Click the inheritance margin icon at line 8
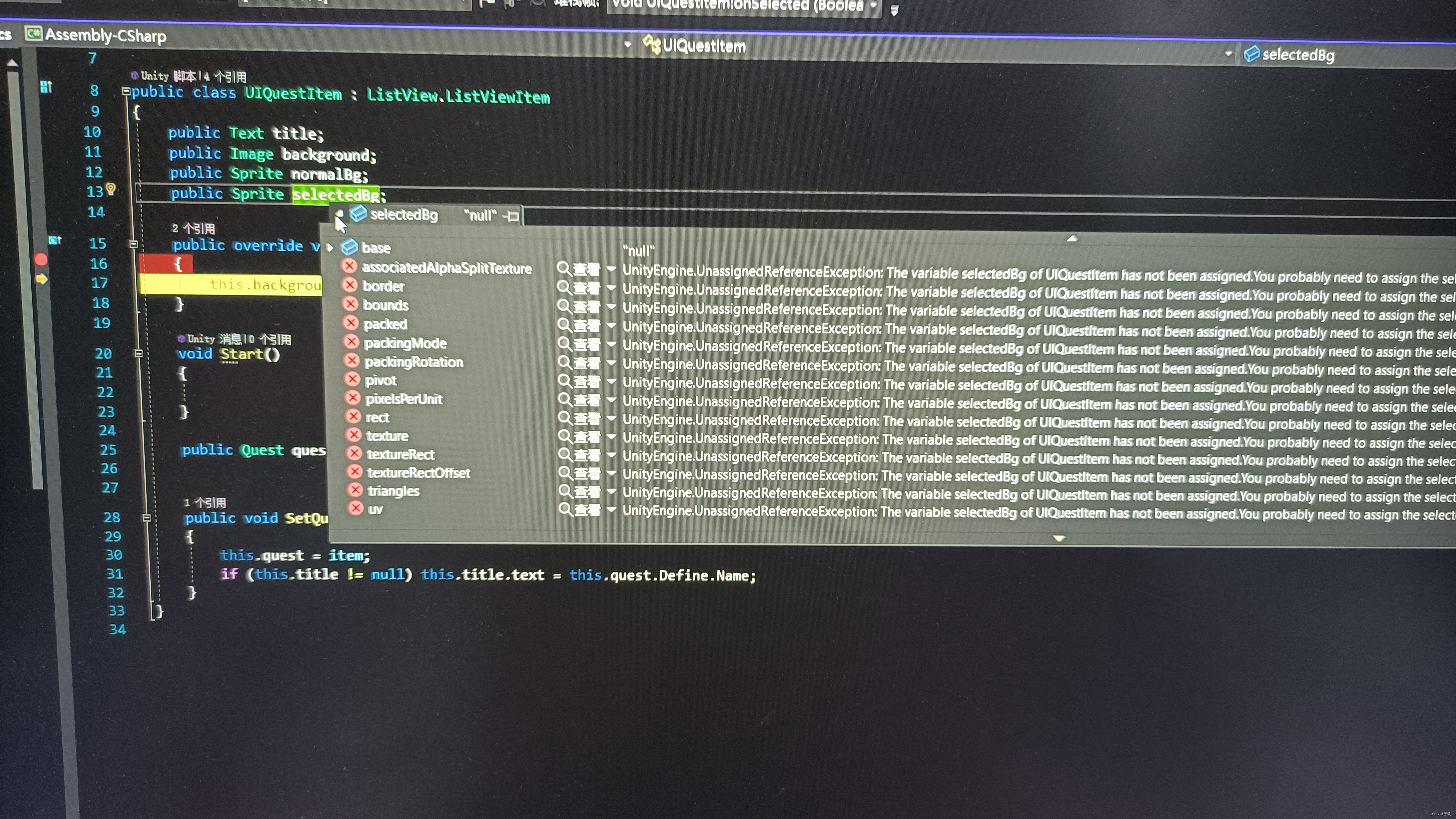Viewport: 1456px width, 819px height. pos(46,87)
